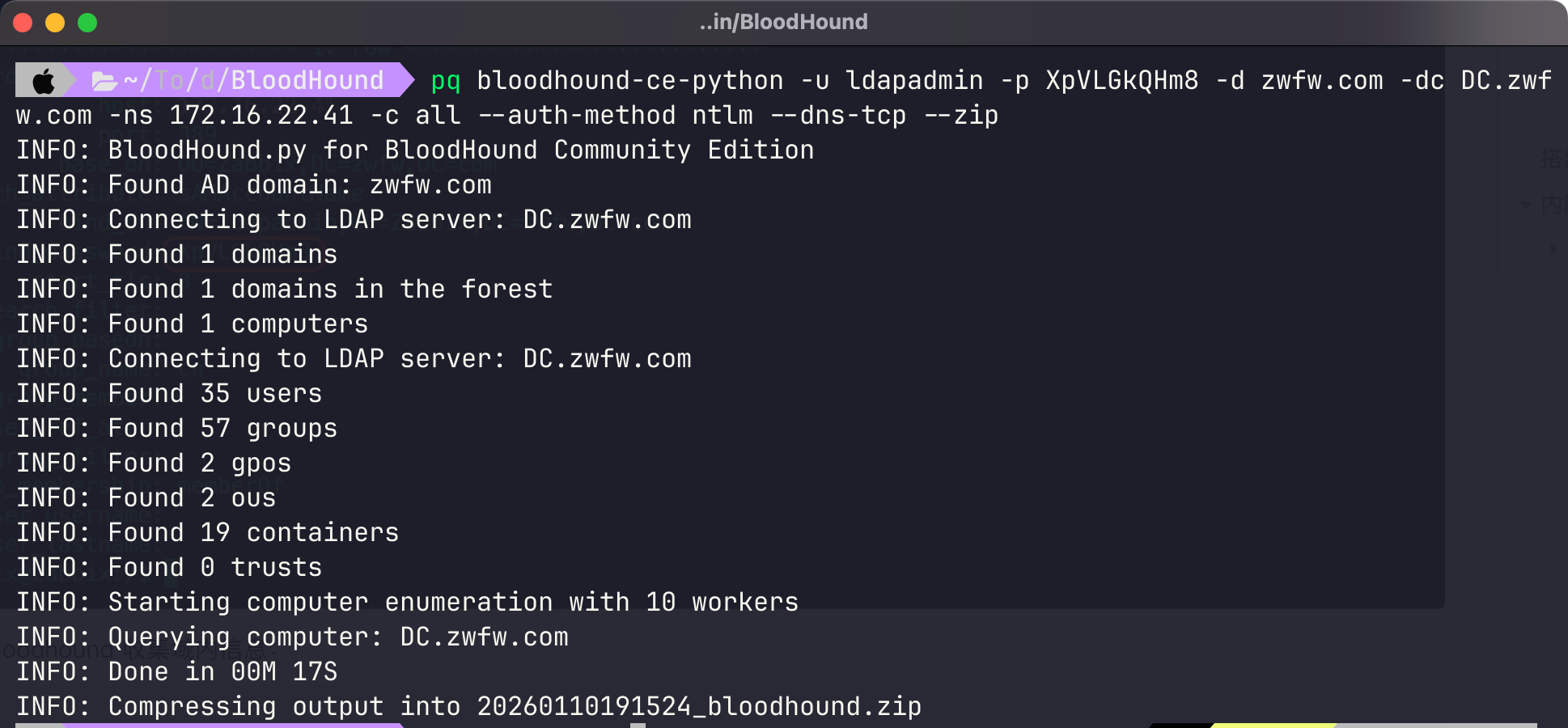Click the "--auth-method" flag text
The width and height of the screenshot is (1568, 728).
pyautogui.click(x=576, y=116)
